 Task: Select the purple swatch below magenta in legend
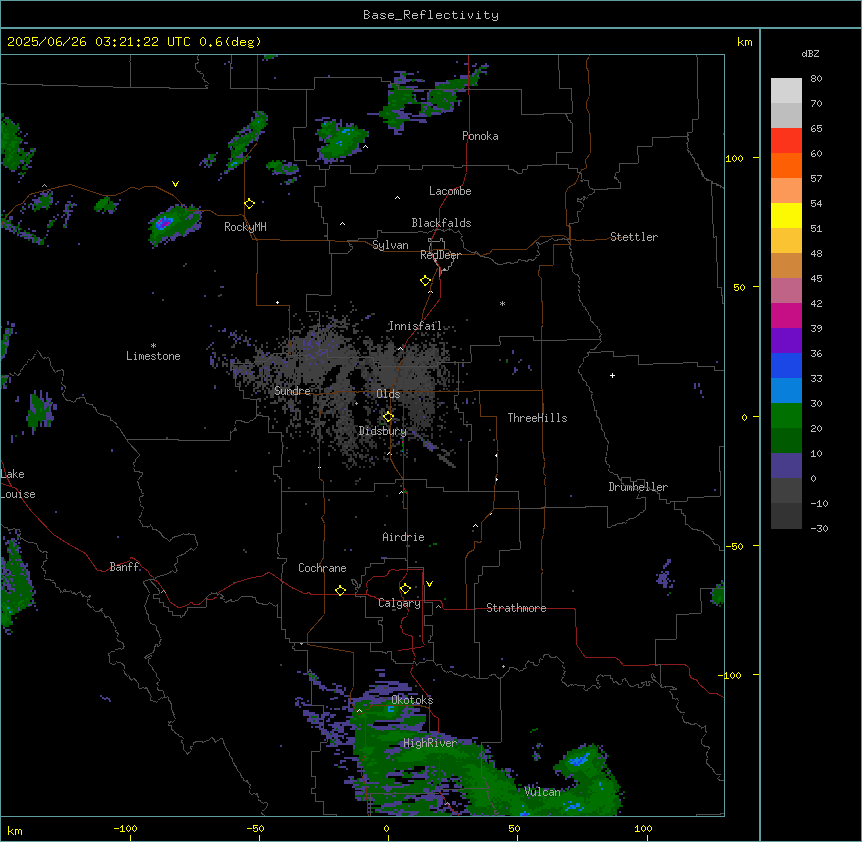click(786, 341)
